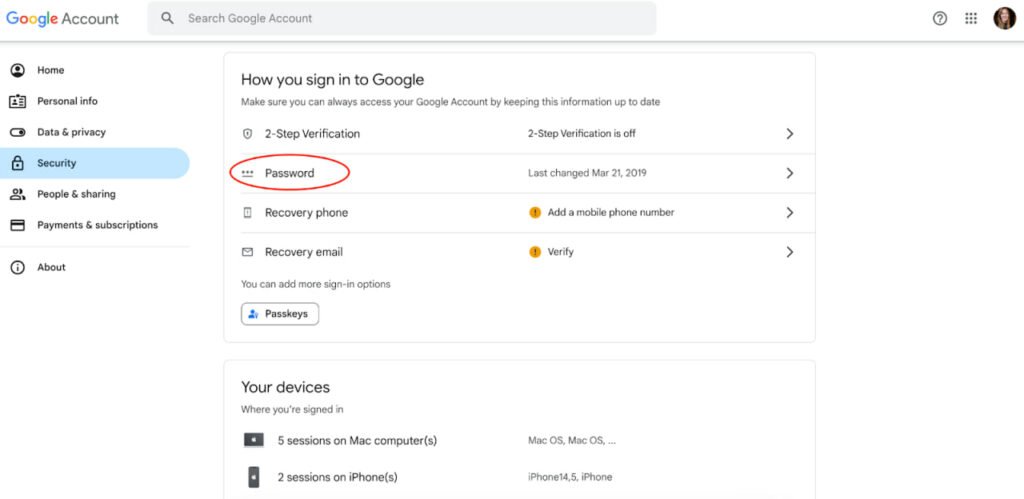Image resolution: width=1024 pixels, height=499 pixels.
Task: Open the help question mark icon
Action: 940,18
